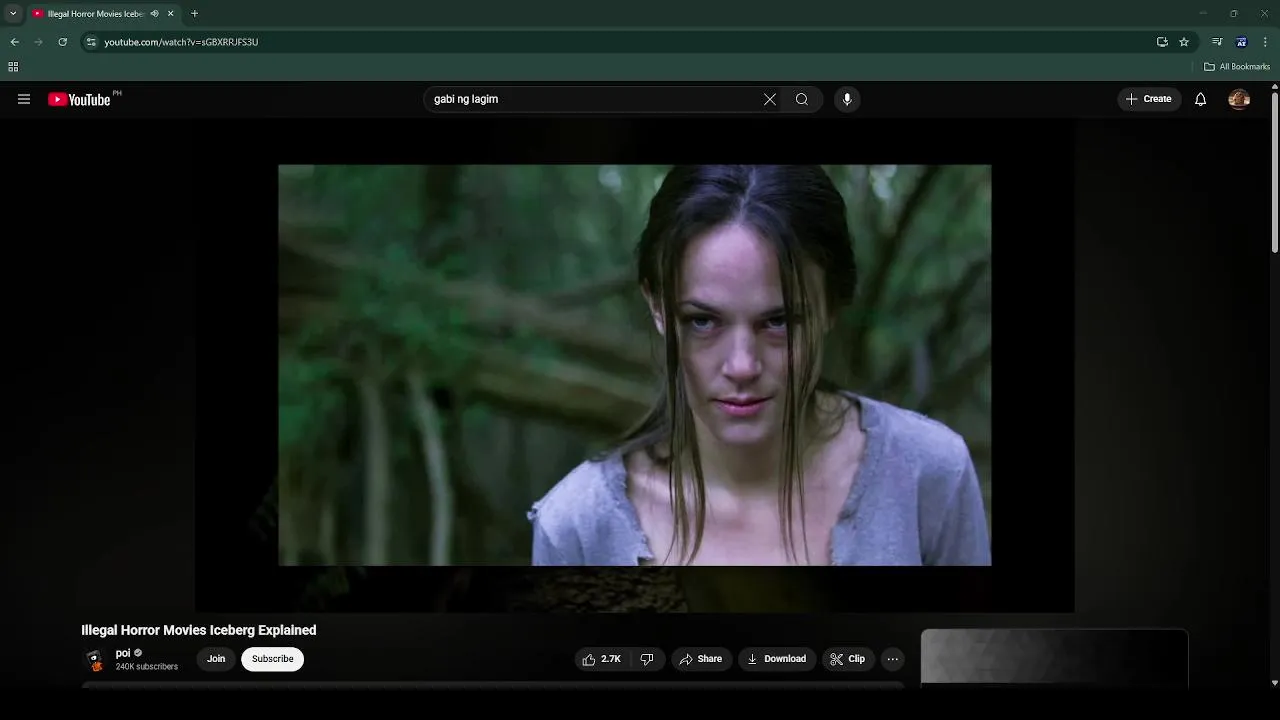Mute tab via the audio speaker icon
The width and height of the screenshot is (1280, 720).
[154, 14]
